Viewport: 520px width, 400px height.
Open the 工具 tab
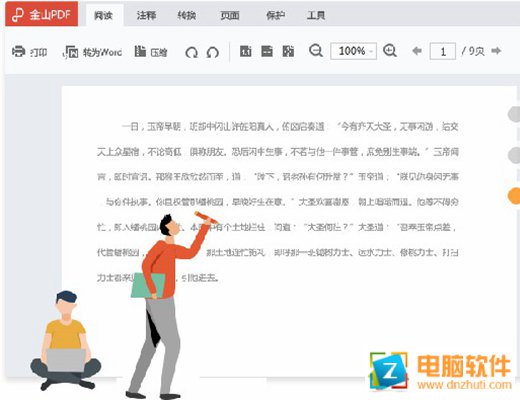pos(316,15)
